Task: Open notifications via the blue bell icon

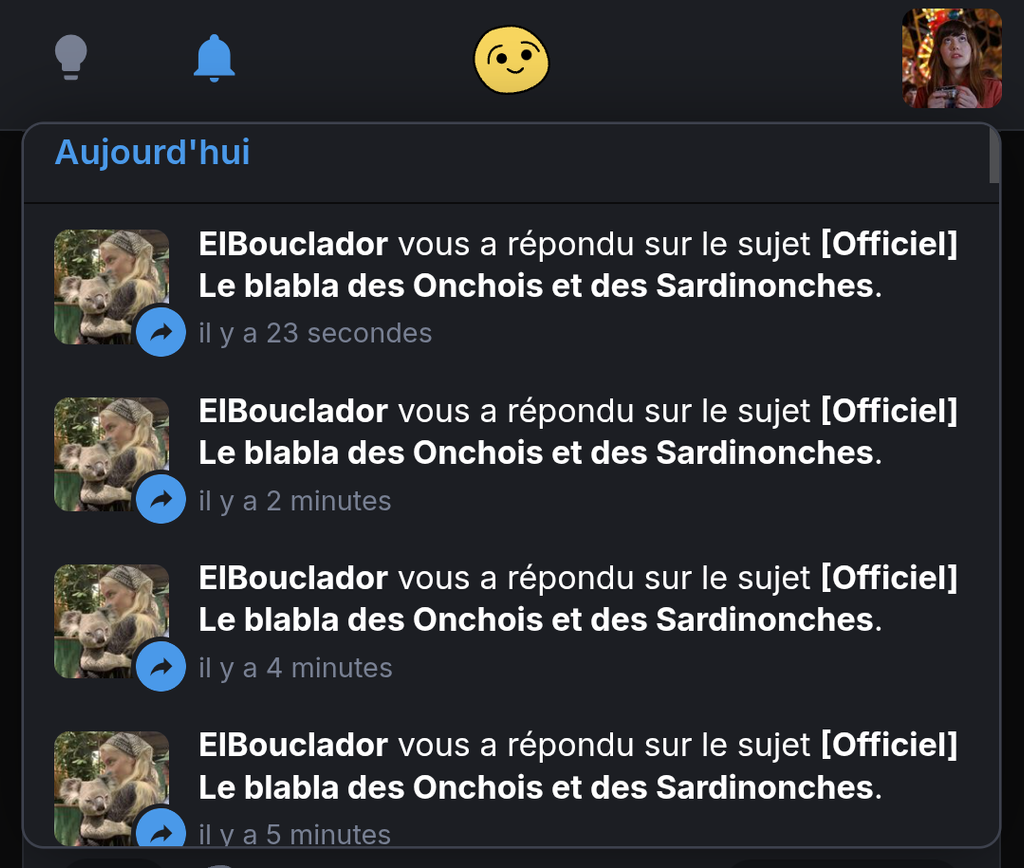Action: [x=214, y=57]
